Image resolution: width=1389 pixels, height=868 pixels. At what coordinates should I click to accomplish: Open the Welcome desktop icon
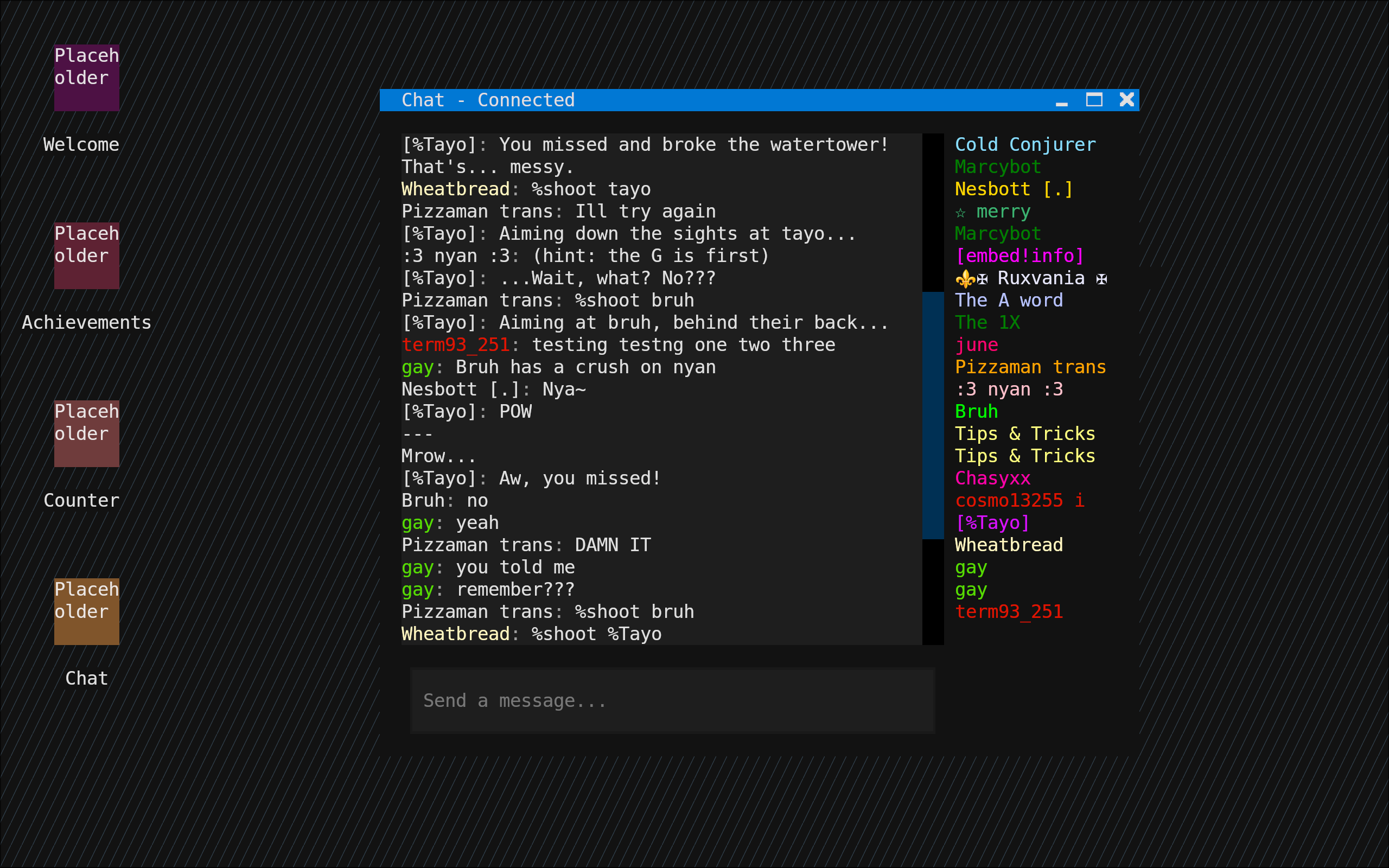point(87,78)
